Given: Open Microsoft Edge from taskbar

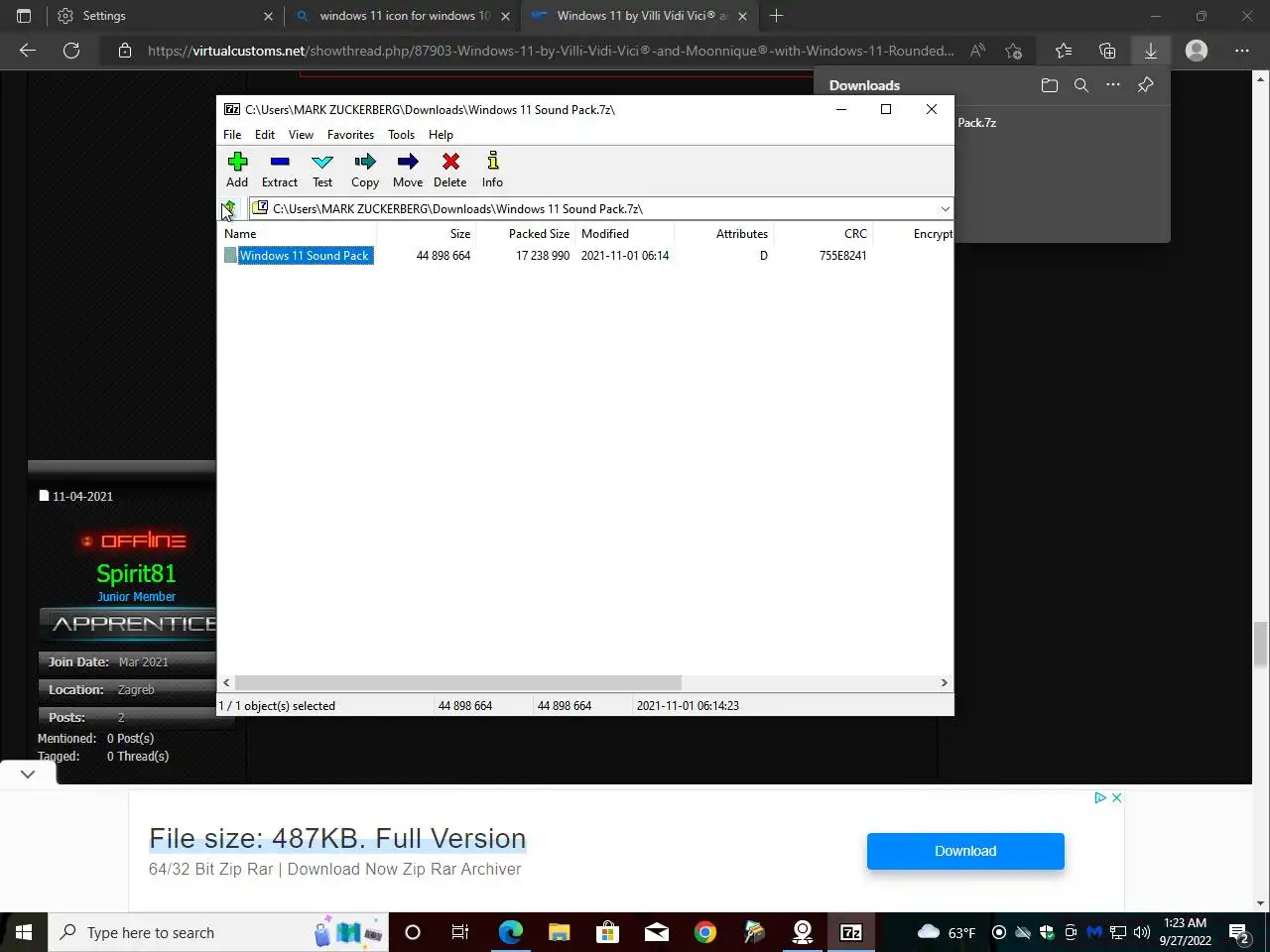Looking at the screenshot, I should (x=510, y=932).
